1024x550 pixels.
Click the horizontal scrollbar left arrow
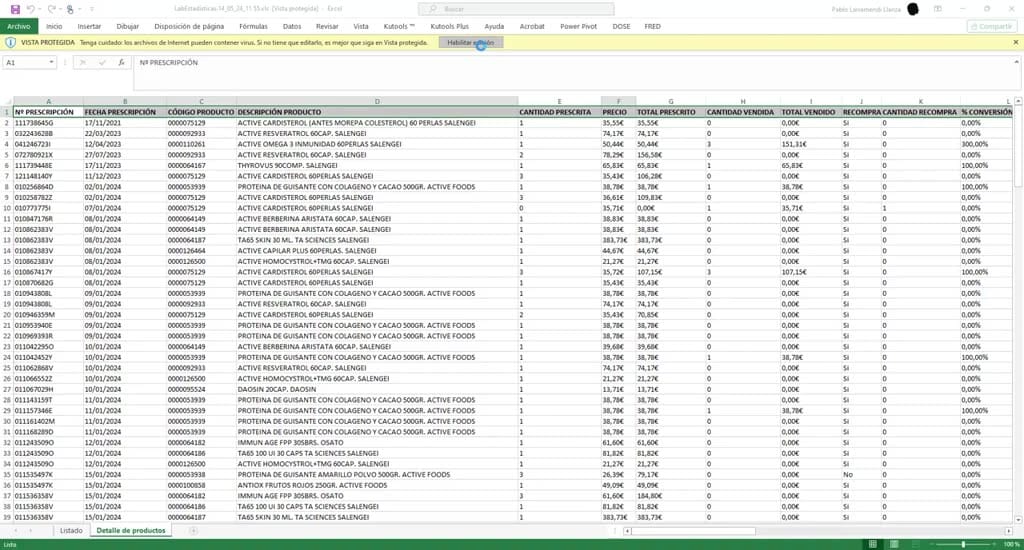(627, 531)
